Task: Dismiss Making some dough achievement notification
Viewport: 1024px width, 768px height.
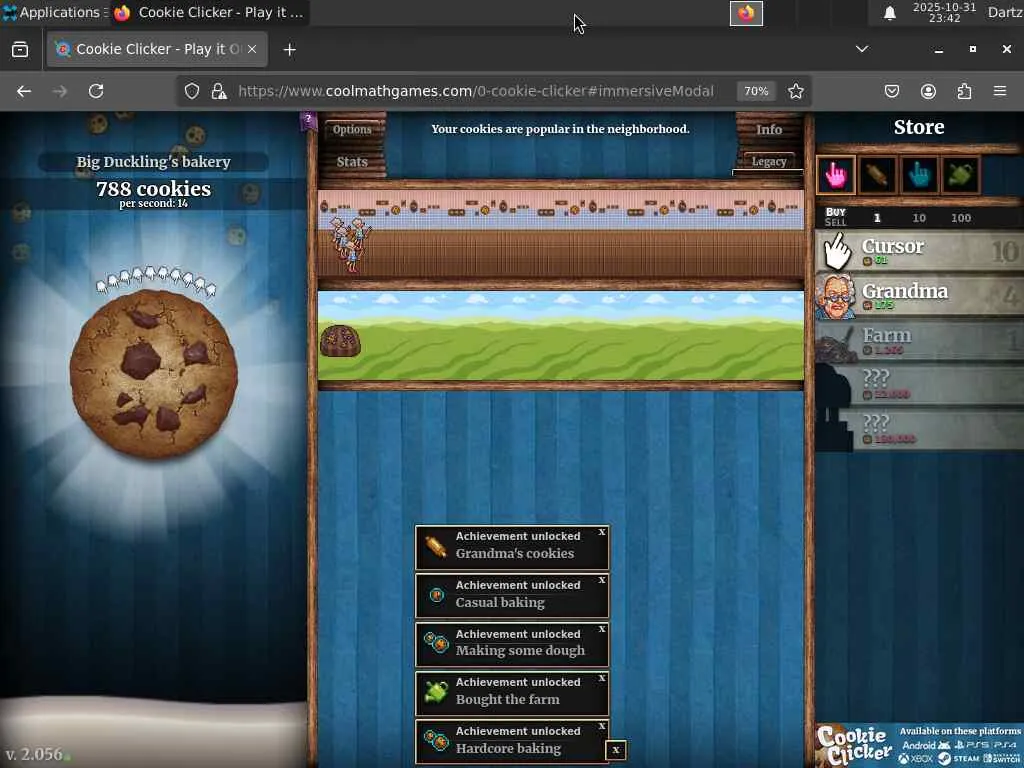Action: click(602, 629)
